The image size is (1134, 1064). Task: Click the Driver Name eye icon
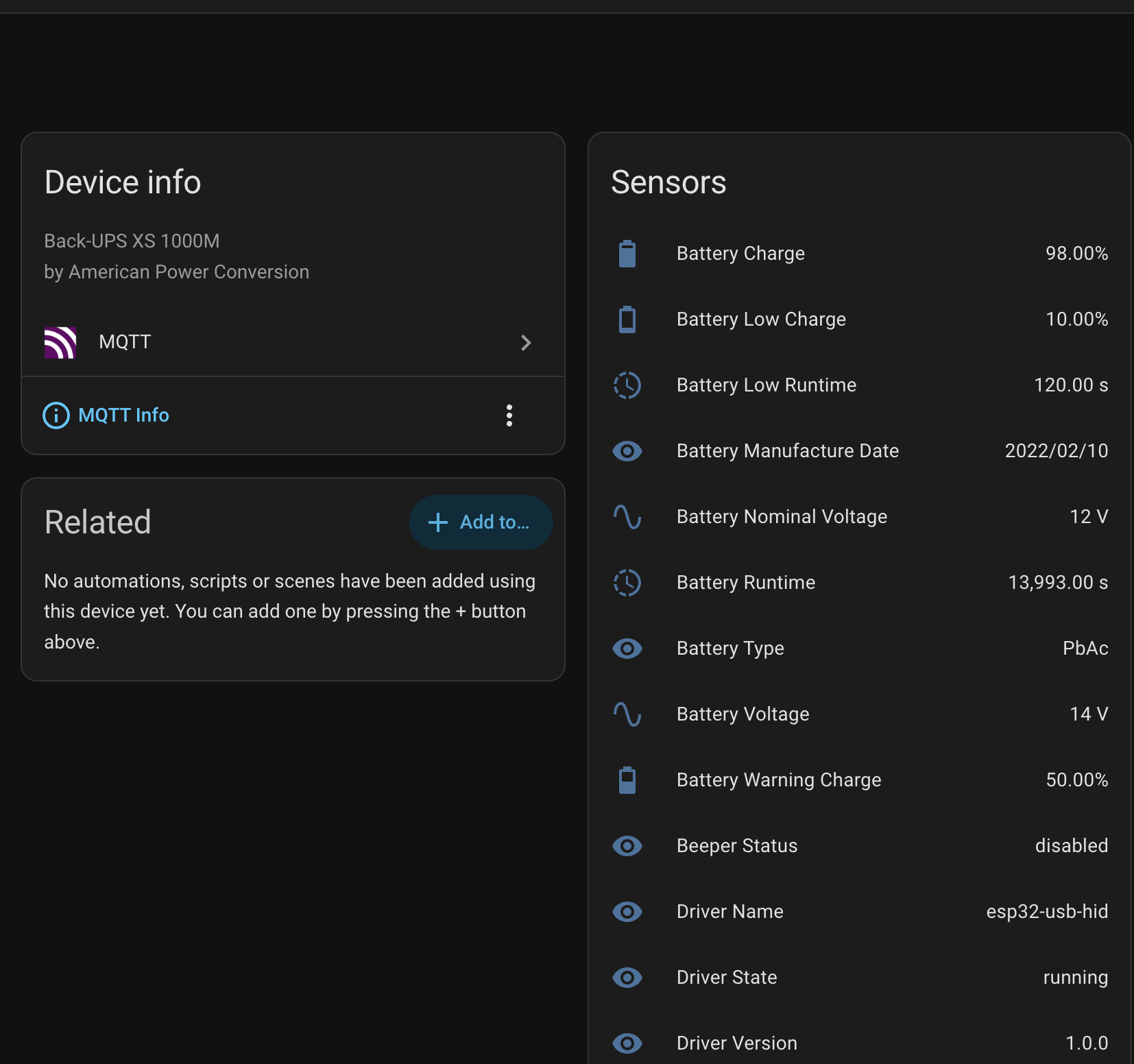[x=627, y=912]
